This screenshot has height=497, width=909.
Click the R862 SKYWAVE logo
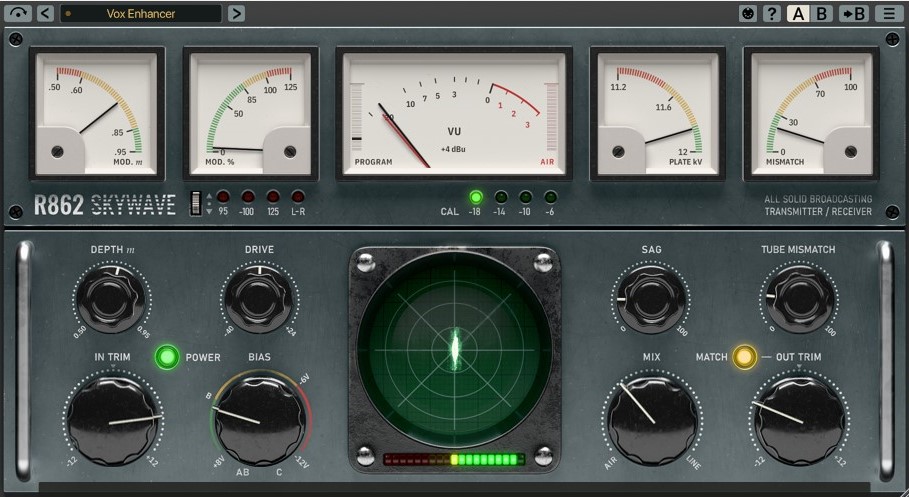105,205
